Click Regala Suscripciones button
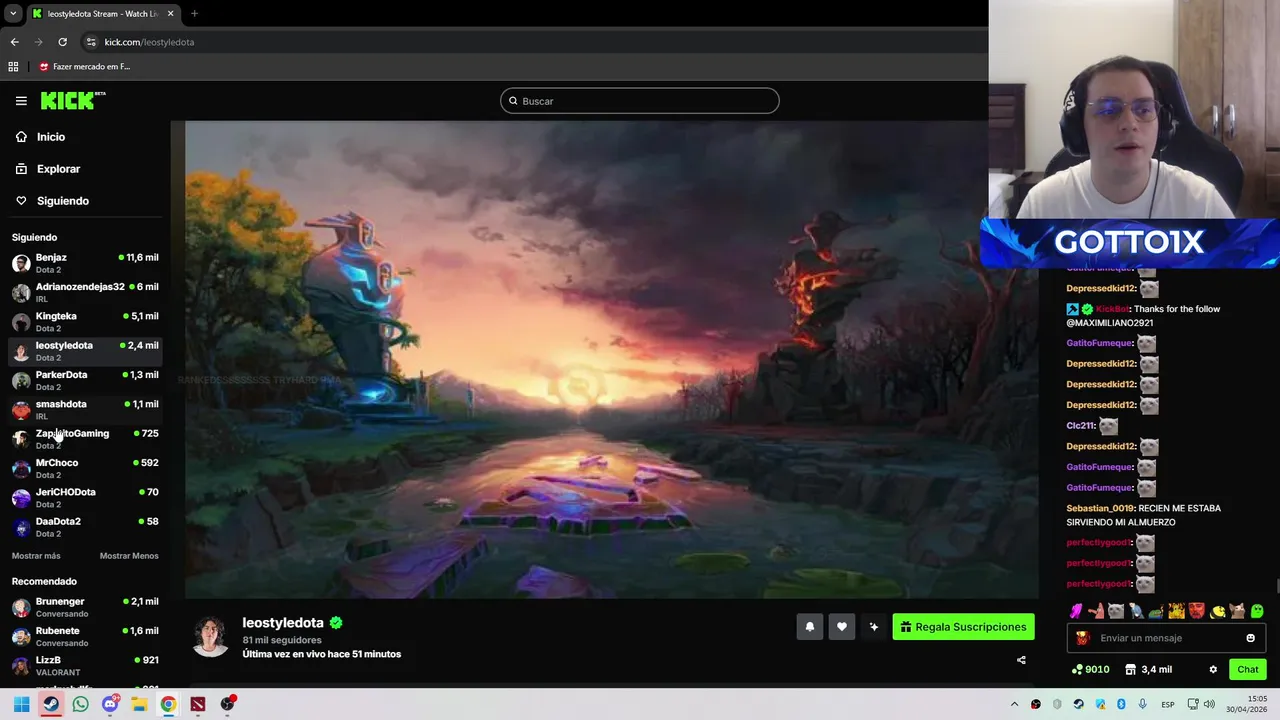The image size is (1280, 720). tap(963, 627)
